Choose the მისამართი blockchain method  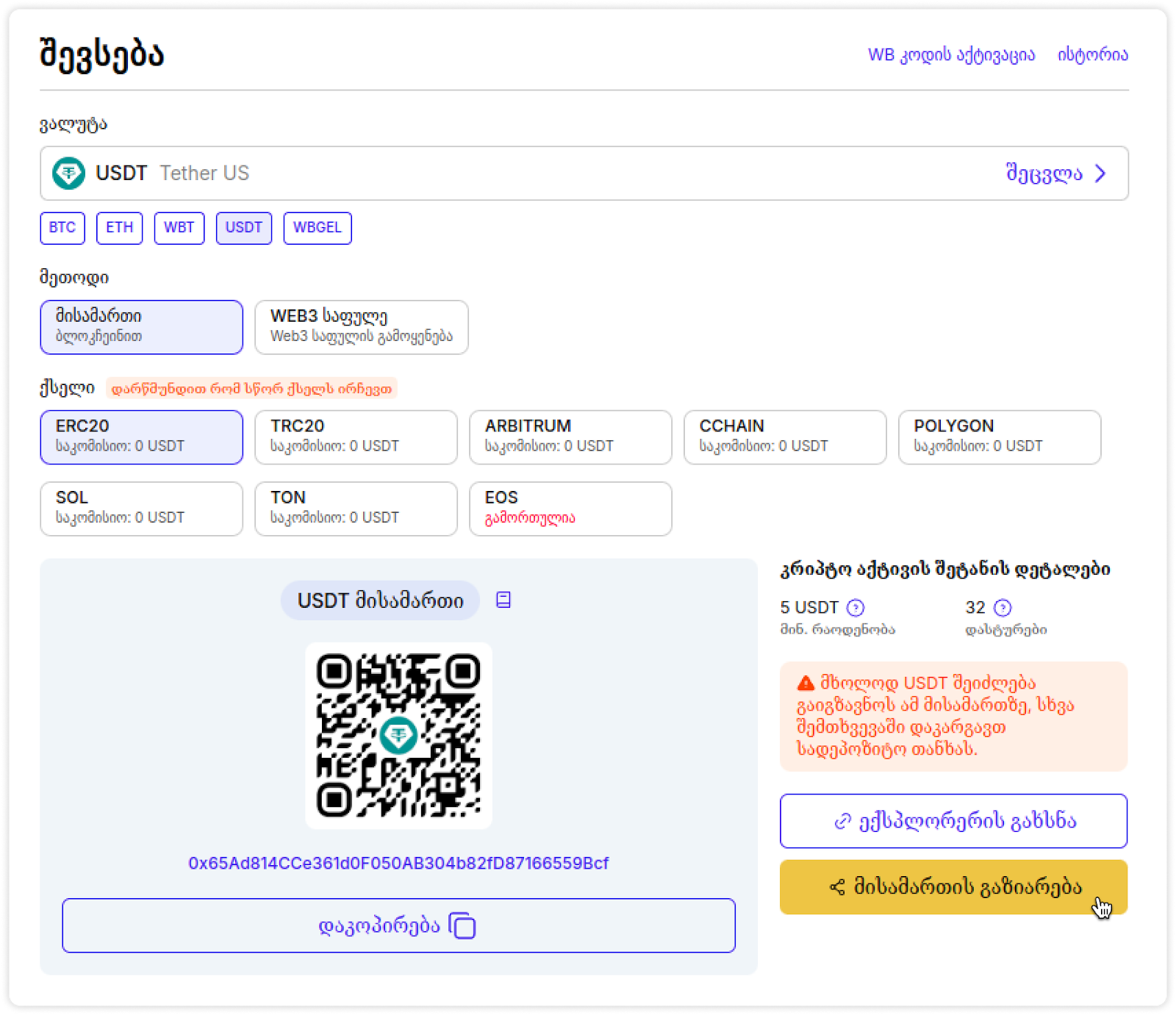pos(142,327)
